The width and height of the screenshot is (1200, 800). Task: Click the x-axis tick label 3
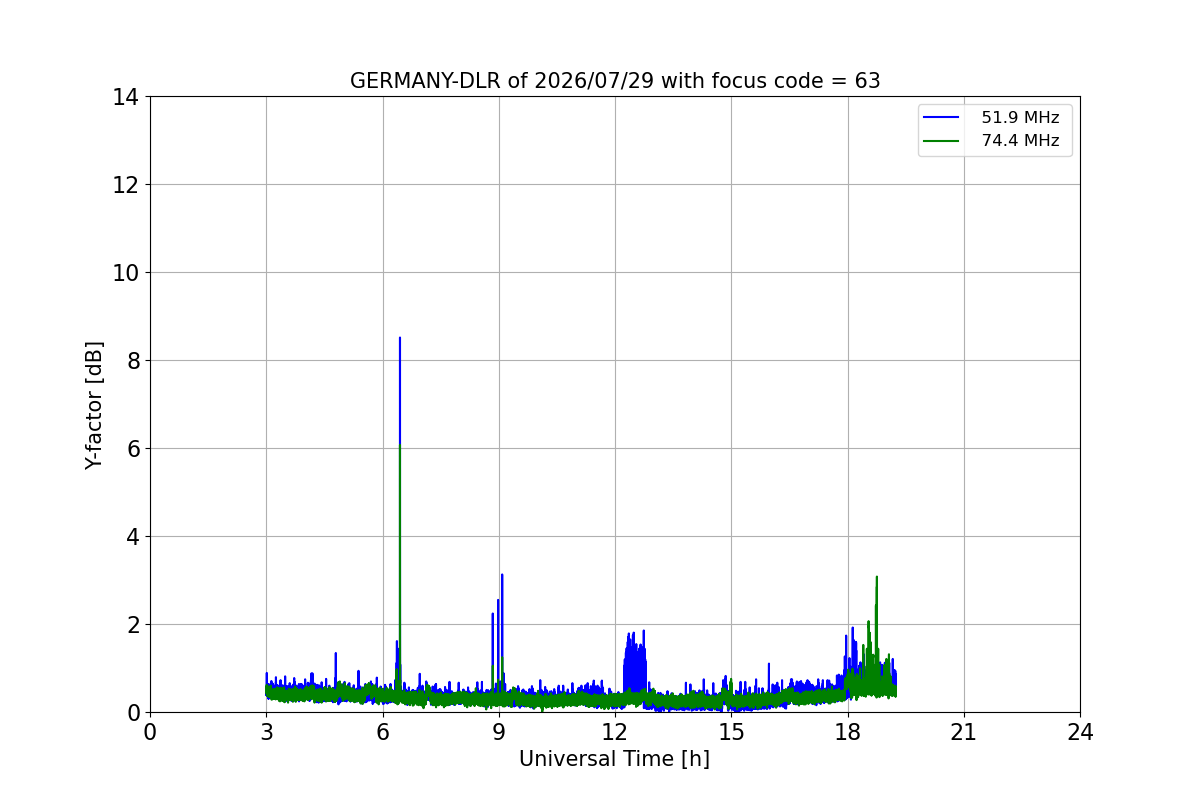click(x=266, y=732)
